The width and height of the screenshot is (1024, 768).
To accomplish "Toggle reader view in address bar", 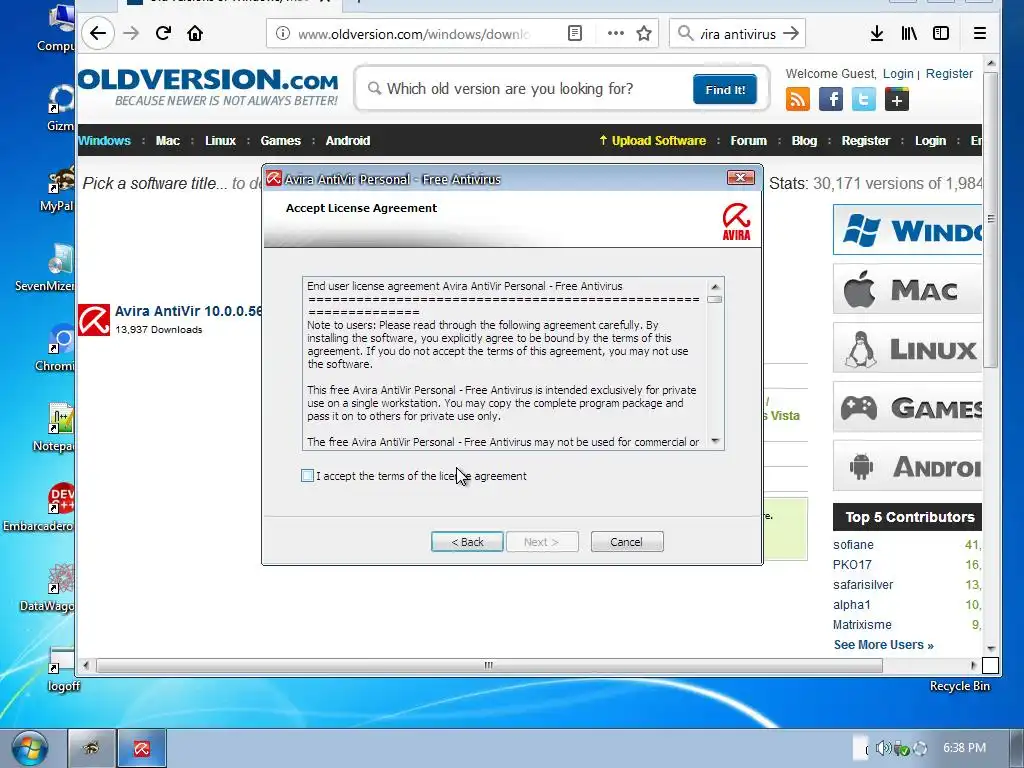I will (x=575, y=33).
